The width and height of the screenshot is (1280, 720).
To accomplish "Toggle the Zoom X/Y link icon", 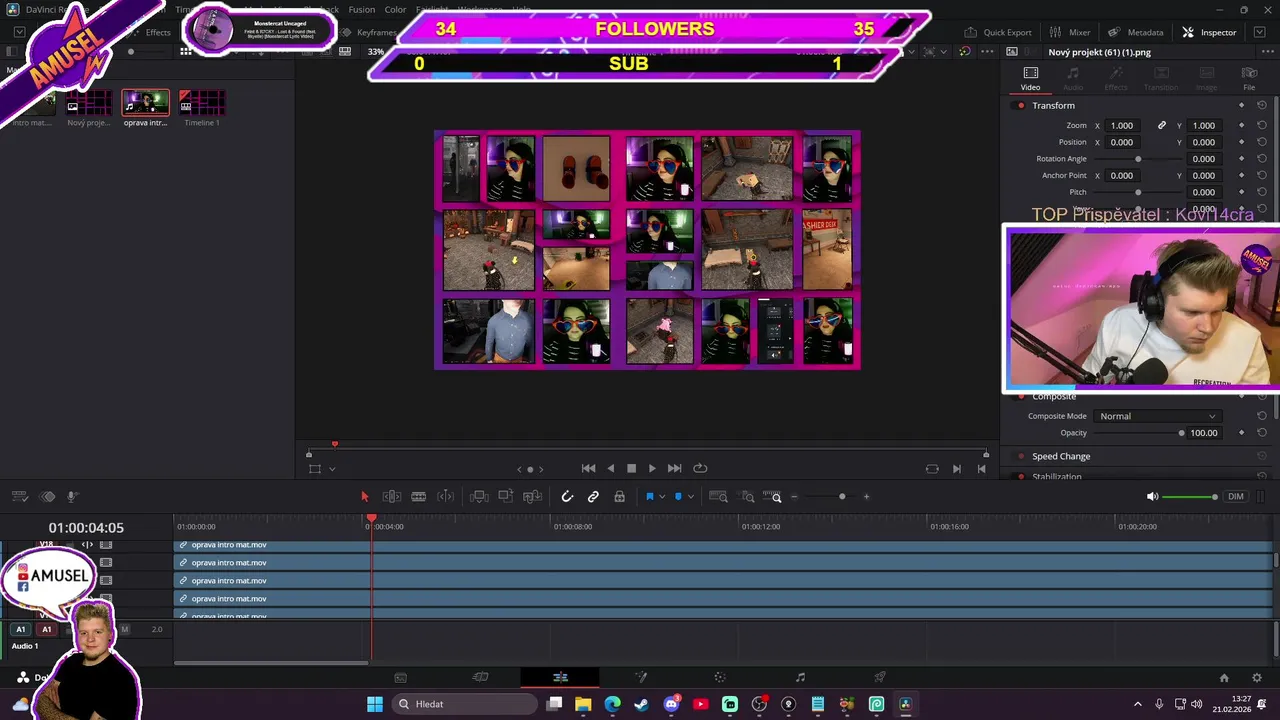I will point(1162,126).
